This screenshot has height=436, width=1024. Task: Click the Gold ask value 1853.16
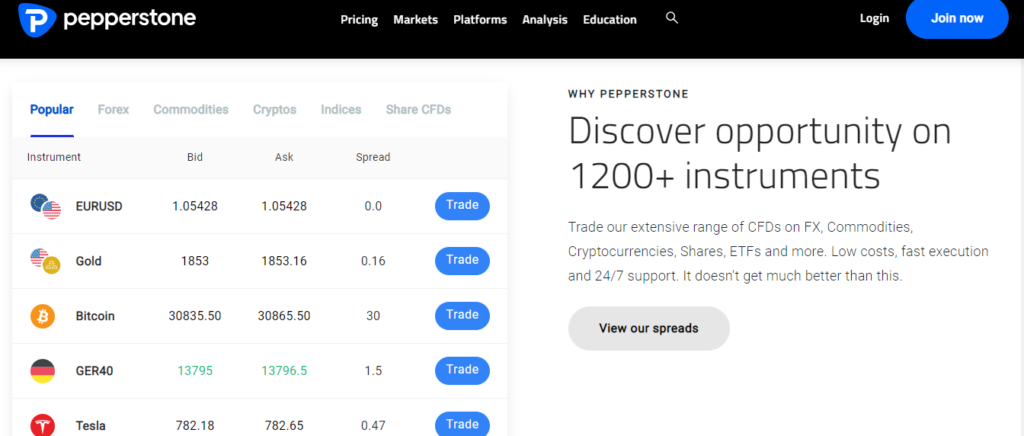(284, 261)
